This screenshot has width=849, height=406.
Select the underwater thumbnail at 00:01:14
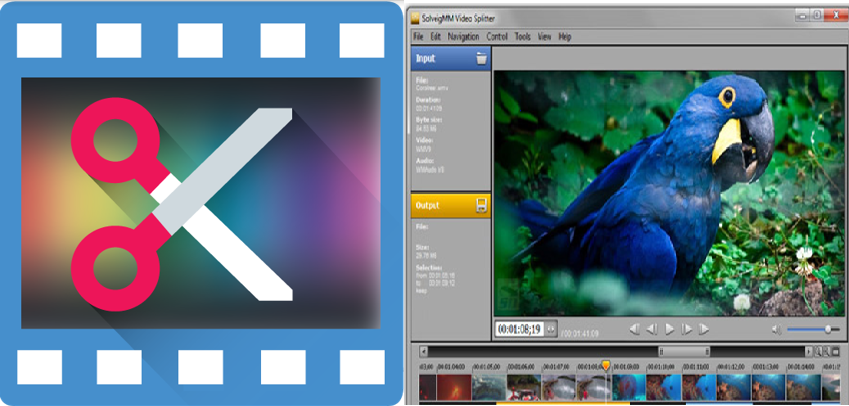[x=804, y=387]
